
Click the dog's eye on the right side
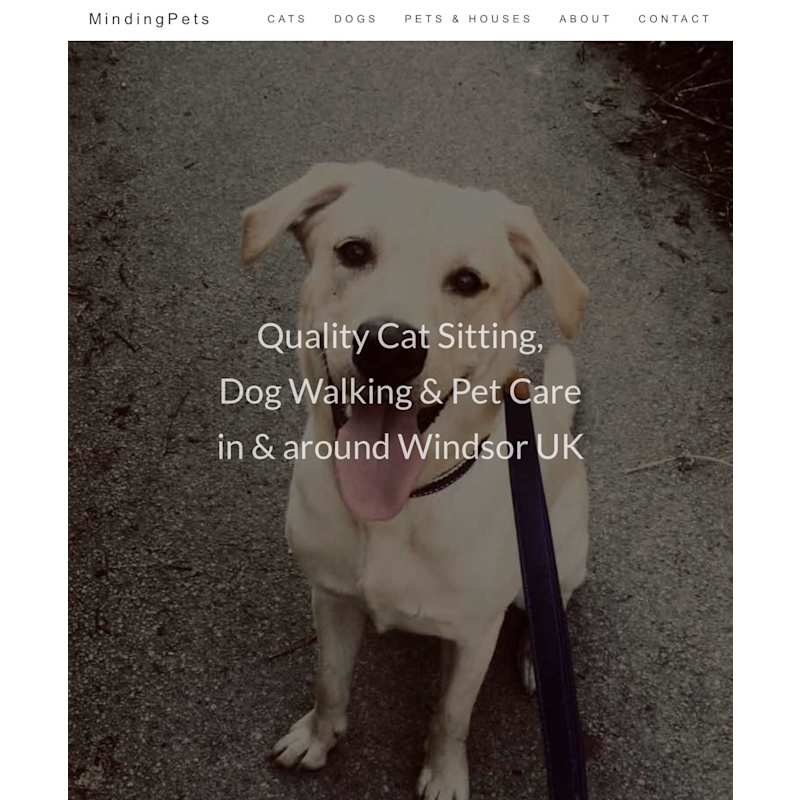tap(466, 281)
